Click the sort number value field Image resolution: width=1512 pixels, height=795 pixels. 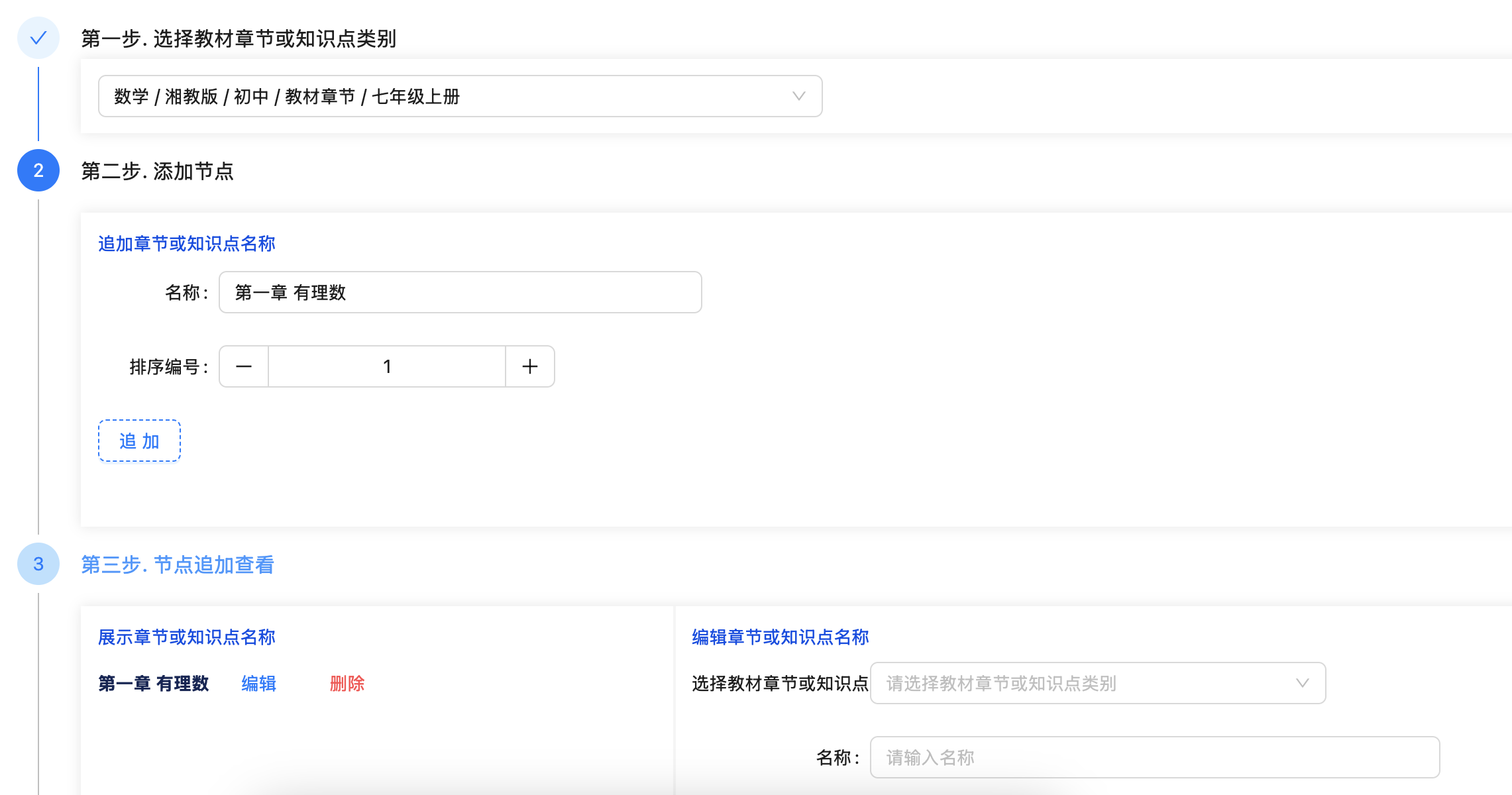click(x=387, y=366)
